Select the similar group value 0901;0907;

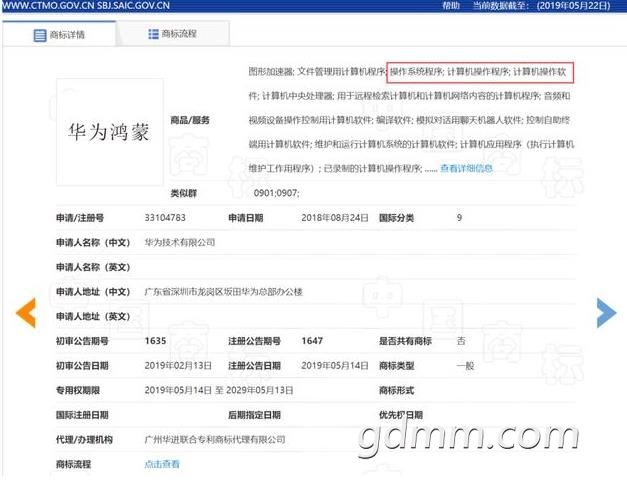click(276, 193)
